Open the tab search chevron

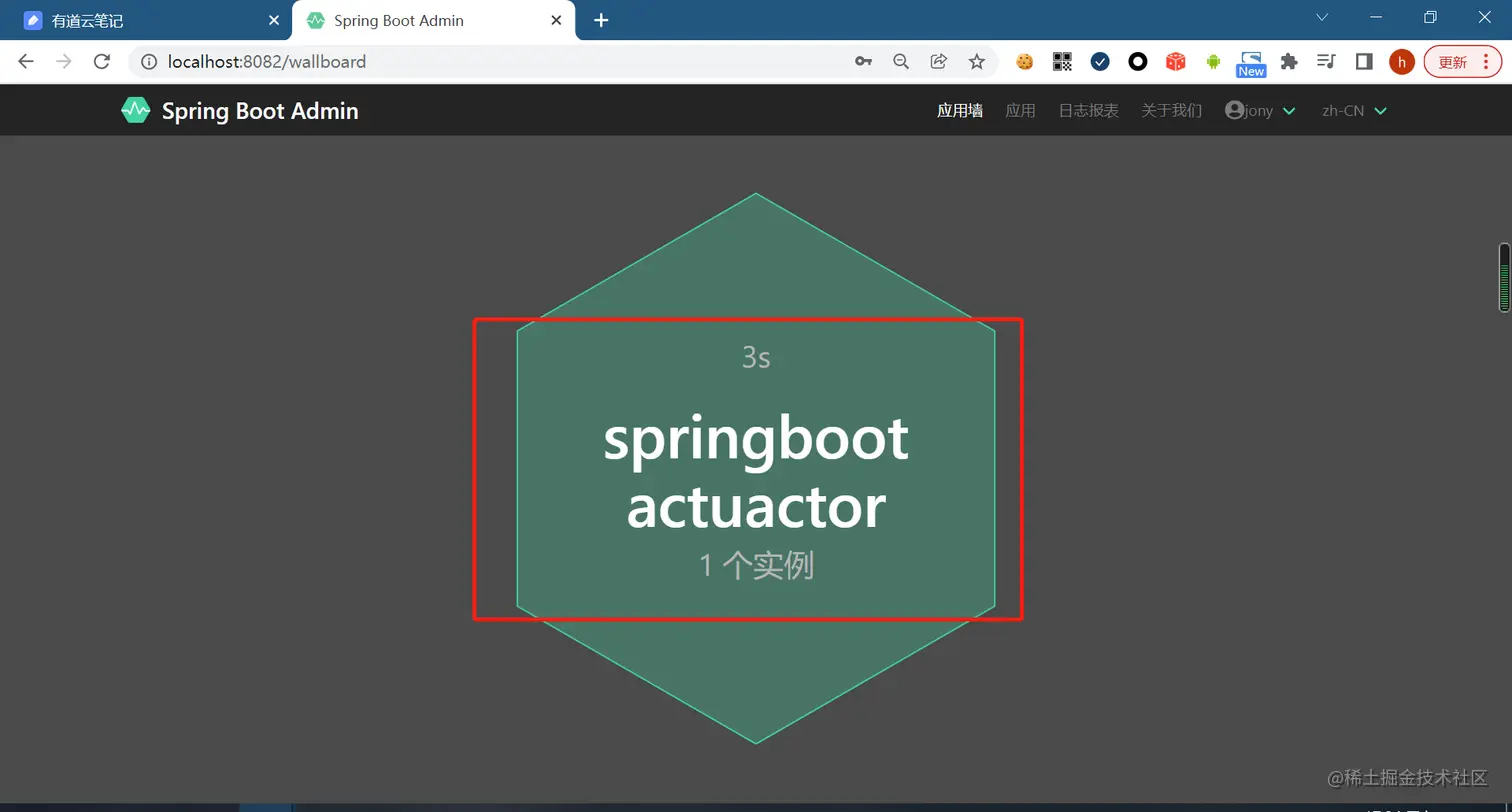point(1322,17)
